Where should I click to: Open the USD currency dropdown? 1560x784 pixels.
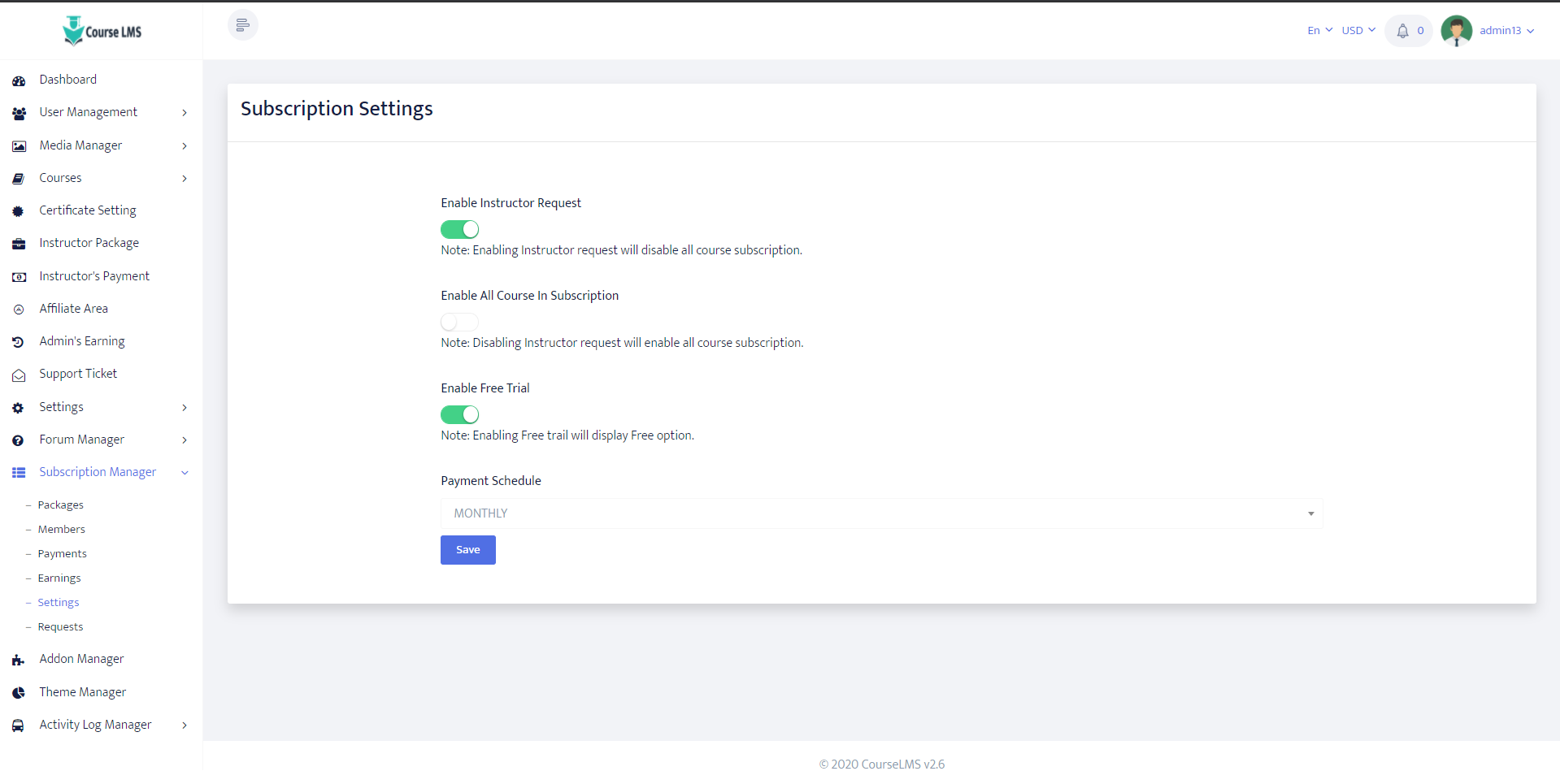(1358, 31)
